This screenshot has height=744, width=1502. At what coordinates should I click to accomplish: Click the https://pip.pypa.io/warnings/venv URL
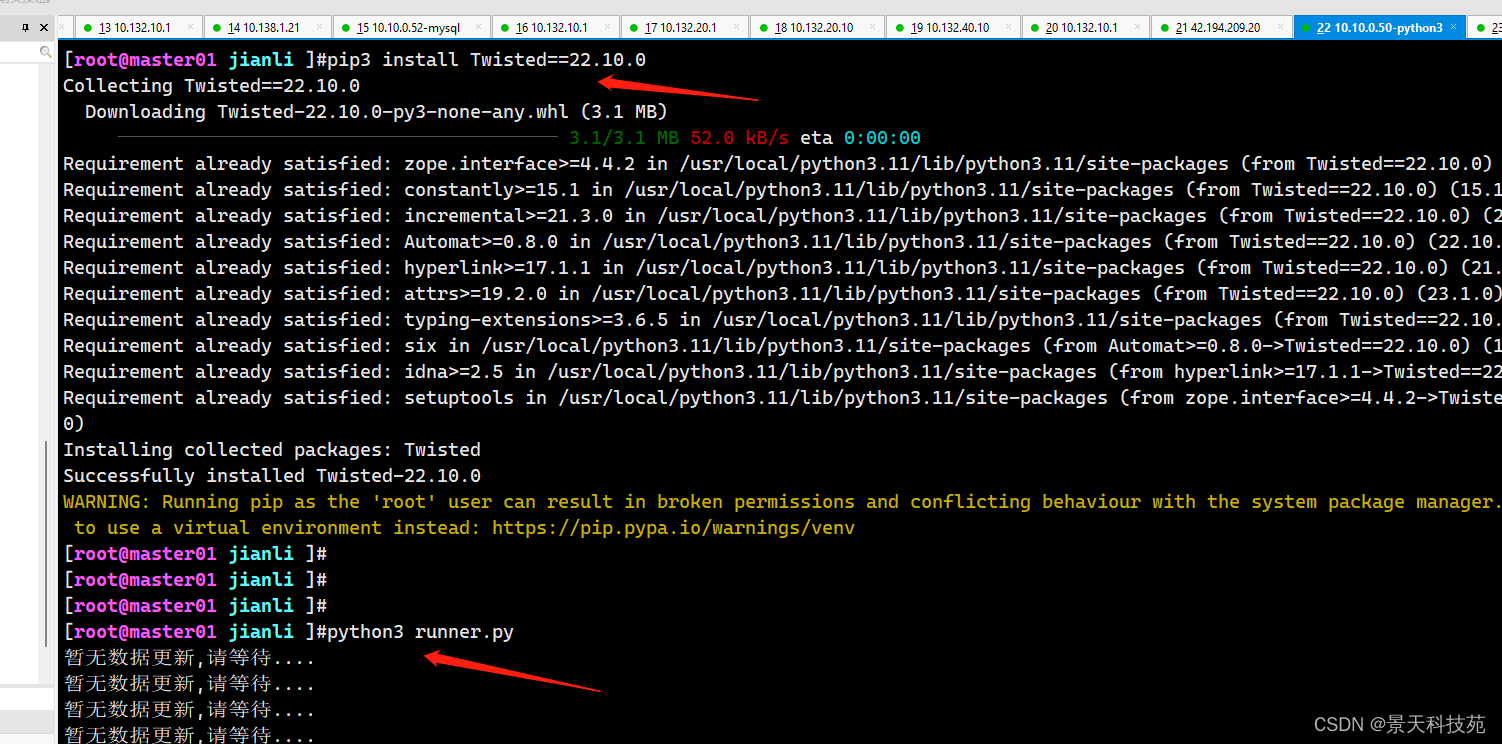click(x=673, y=528)
